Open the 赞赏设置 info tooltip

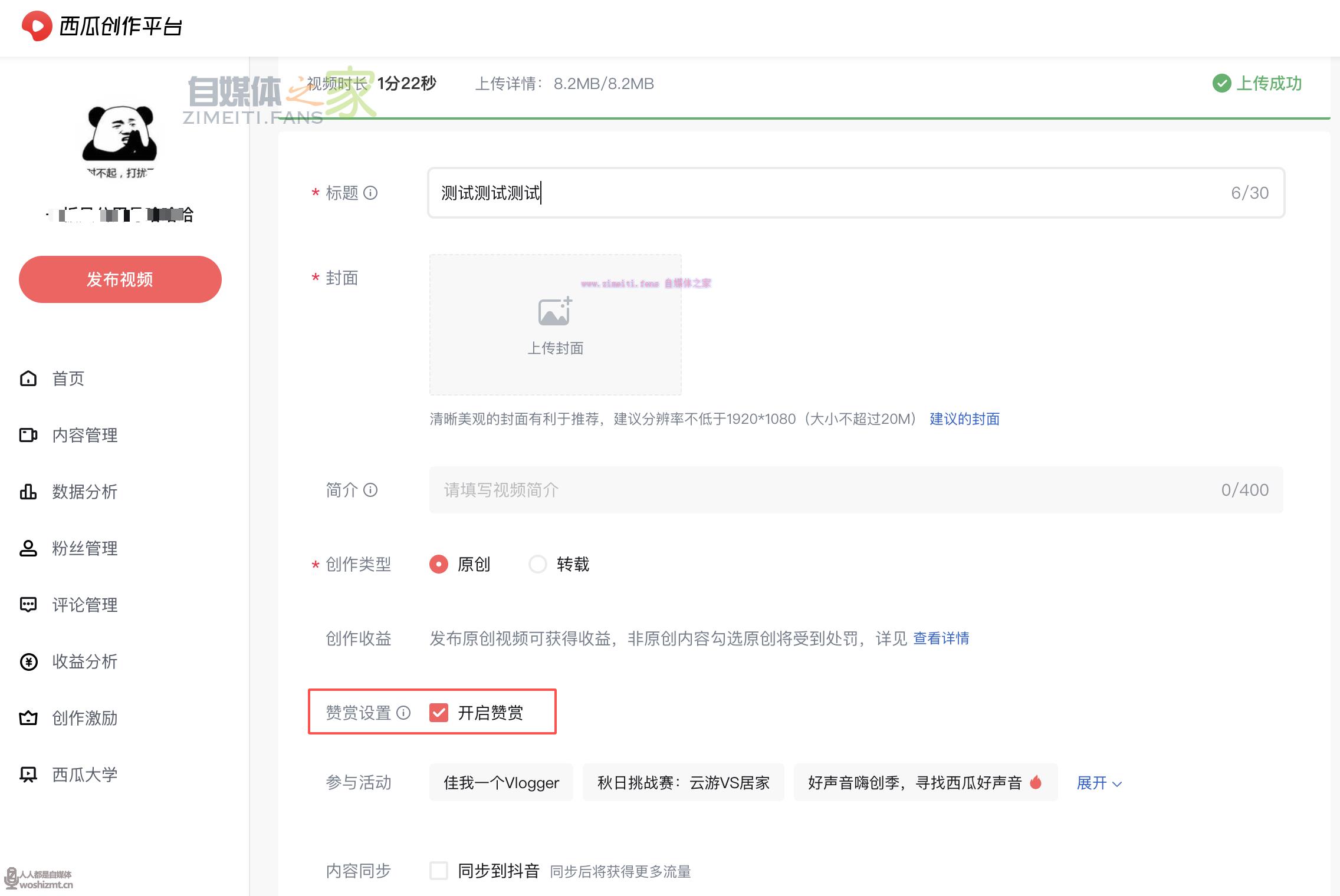(x=403, y=713)
